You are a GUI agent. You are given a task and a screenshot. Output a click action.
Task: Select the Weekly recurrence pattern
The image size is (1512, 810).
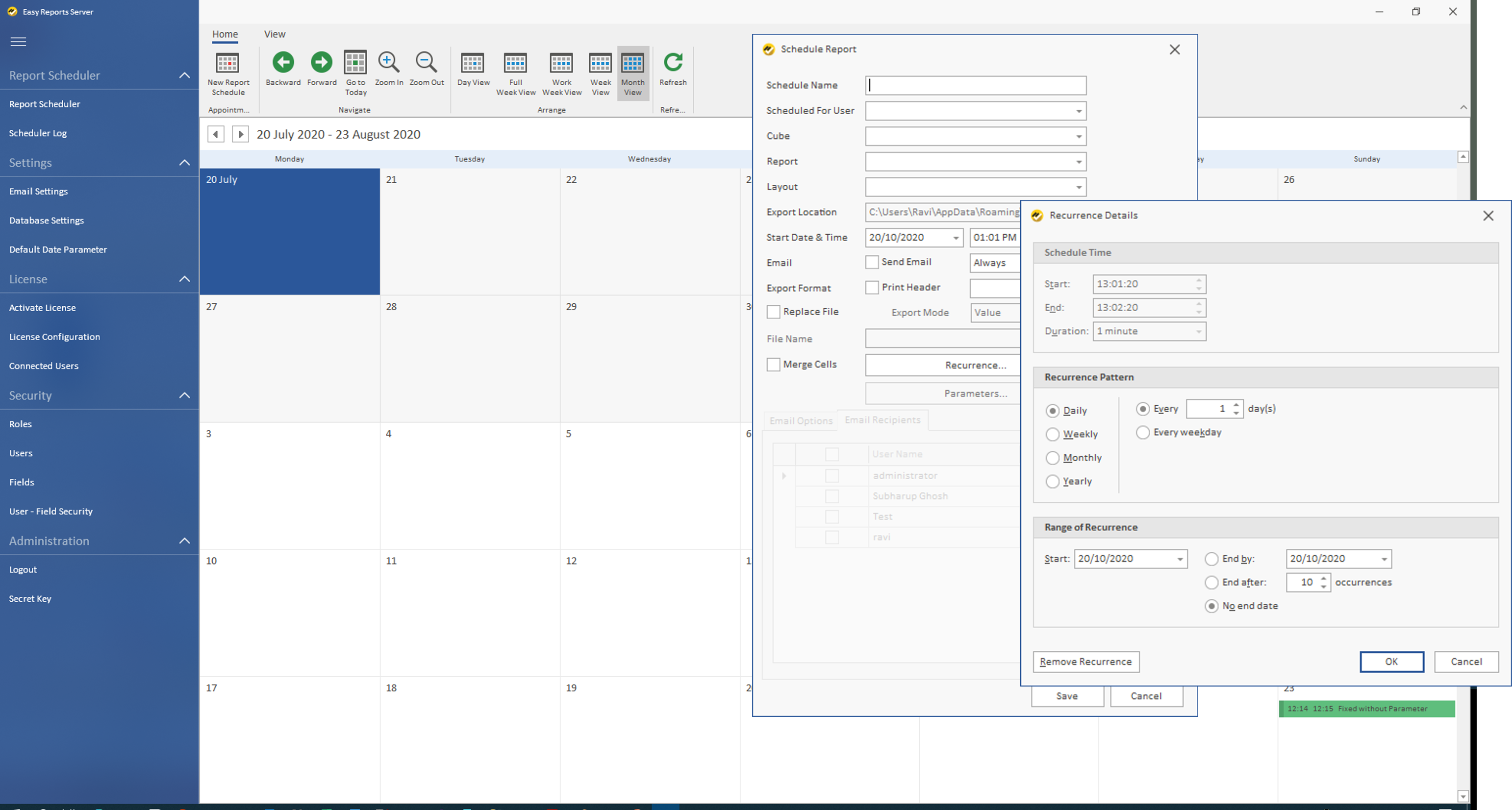tap(1053, 434)
